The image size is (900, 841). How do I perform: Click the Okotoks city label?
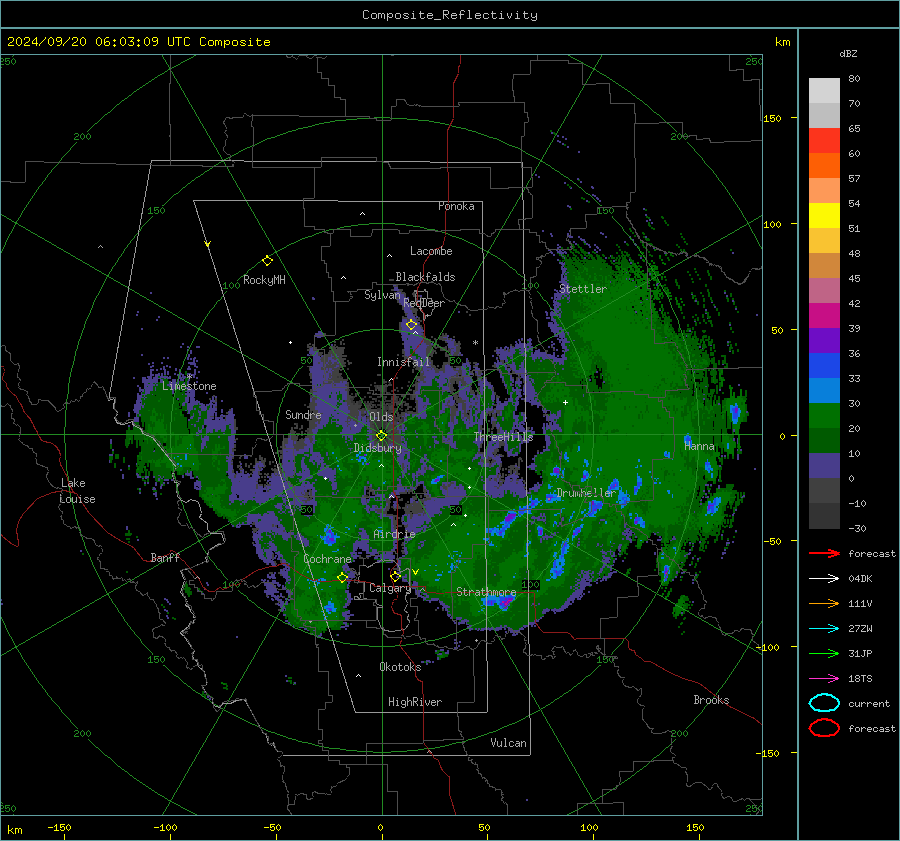400,667
